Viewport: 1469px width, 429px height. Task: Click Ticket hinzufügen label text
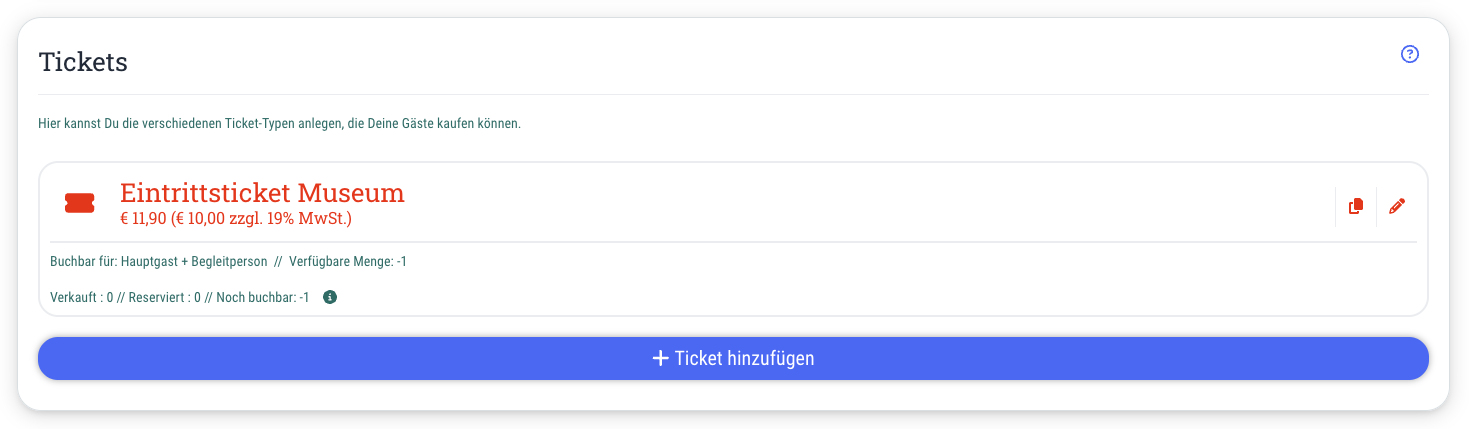tap(745, 358)
